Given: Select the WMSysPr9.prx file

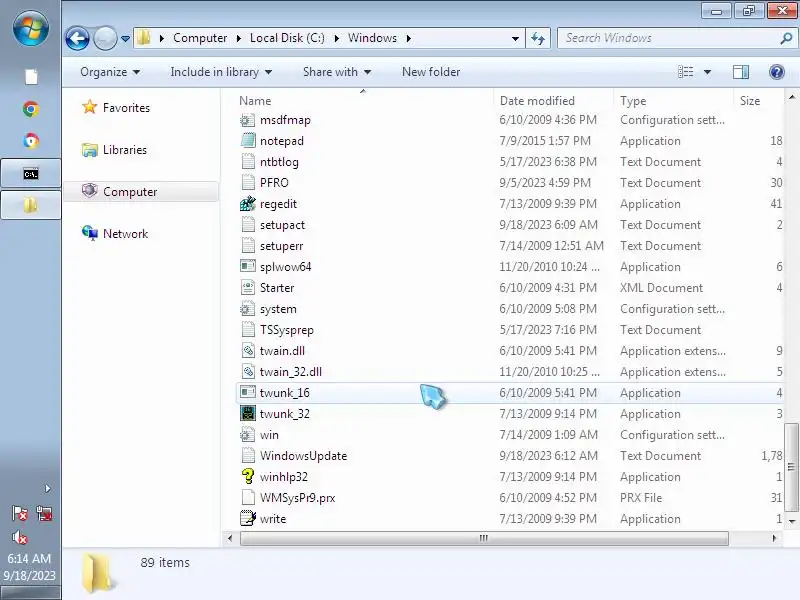Looking at the screenshot, I should (x=297, y=498).
